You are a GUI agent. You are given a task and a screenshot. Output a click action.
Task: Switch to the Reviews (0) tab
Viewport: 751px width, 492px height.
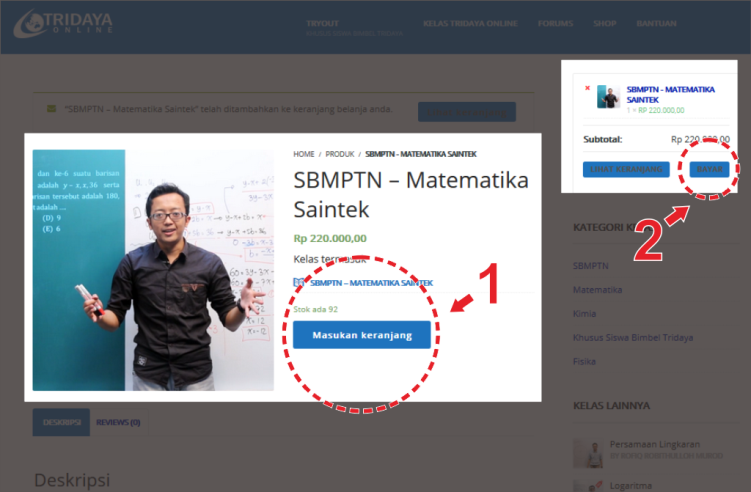118,422
